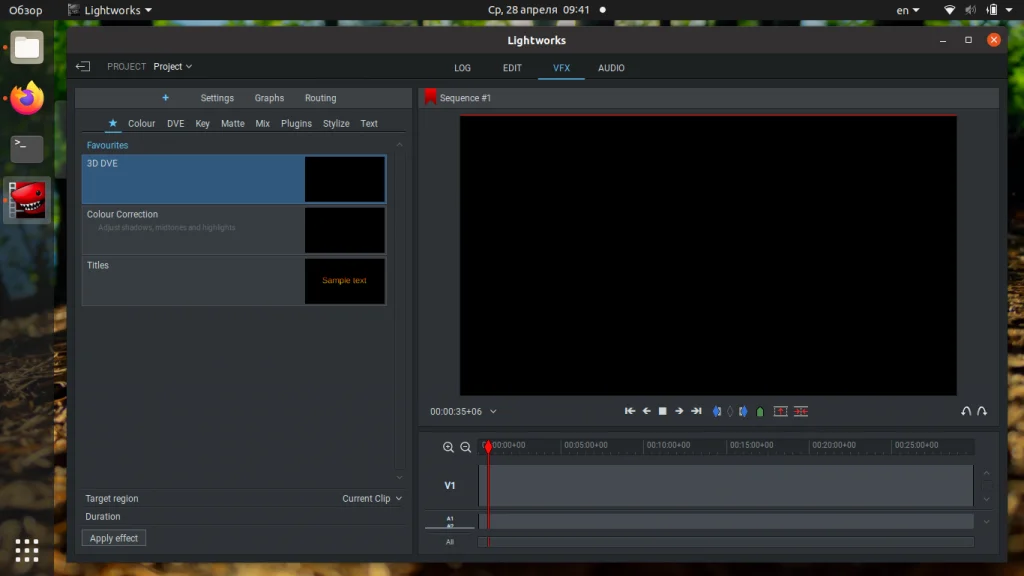1024x576 pixels.
Task: Open the timecode display dropdown arrow
Action: click(493, 412)
